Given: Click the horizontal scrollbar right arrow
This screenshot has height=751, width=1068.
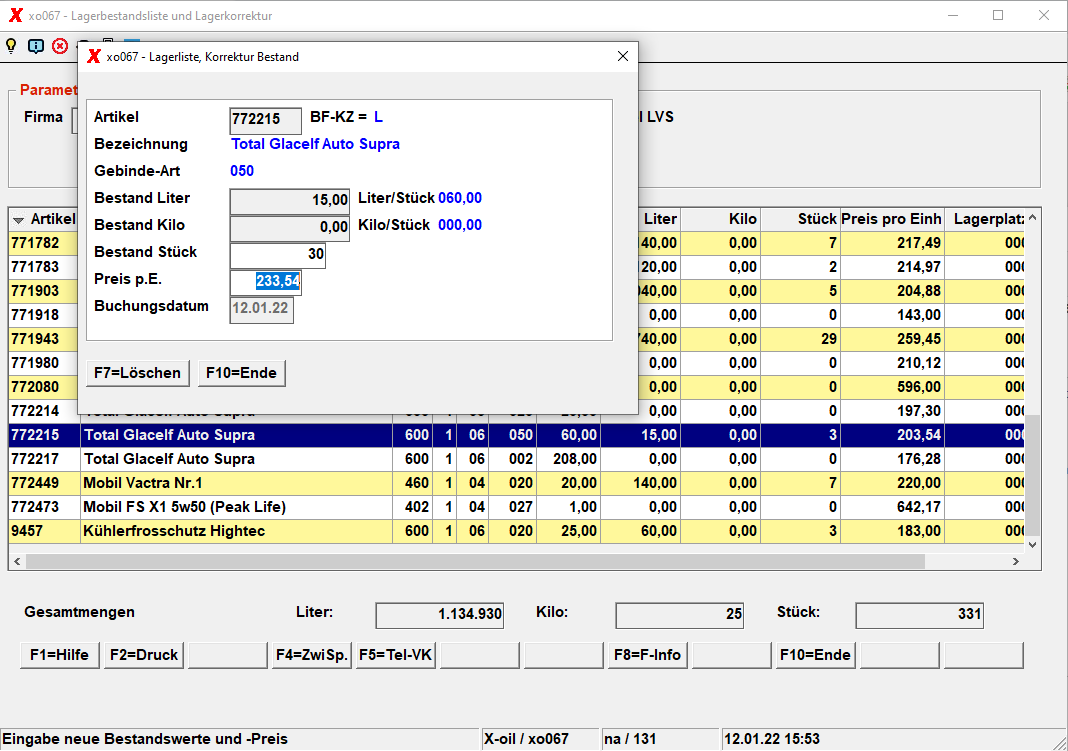Looking at the screenshot, I should pyautogui.click(x=1016, y=562).
